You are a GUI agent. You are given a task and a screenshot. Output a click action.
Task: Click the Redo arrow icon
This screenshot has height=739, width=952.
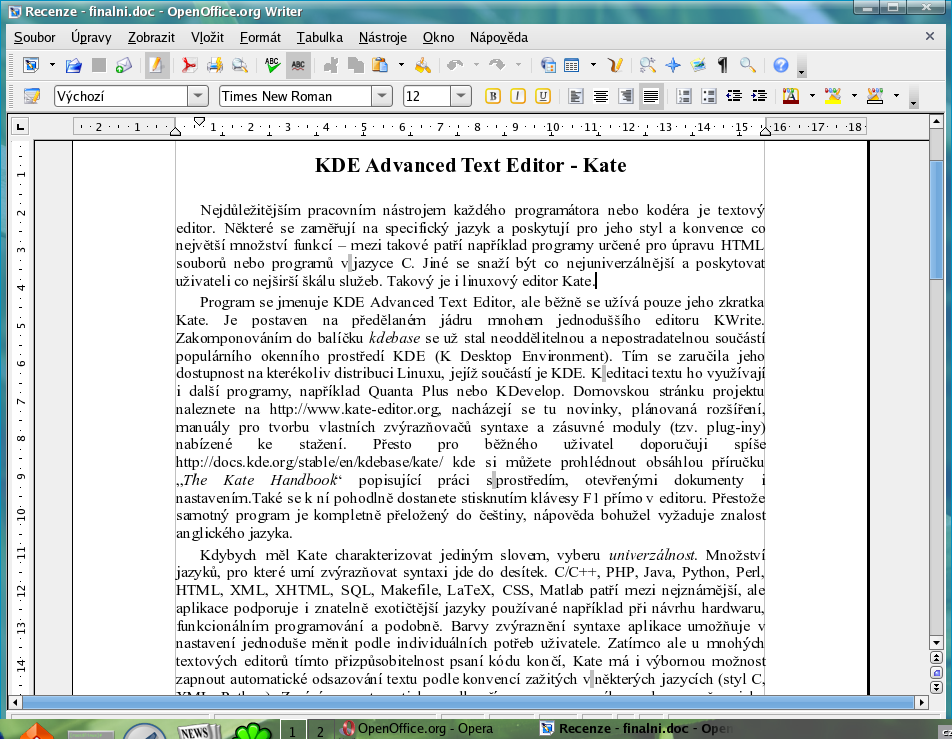497,65
